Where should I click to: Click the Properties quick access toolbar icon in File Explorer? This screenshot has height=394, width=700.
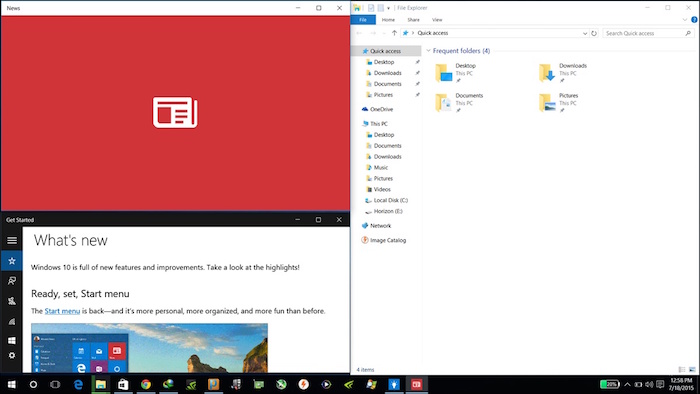tap(371, 8)
